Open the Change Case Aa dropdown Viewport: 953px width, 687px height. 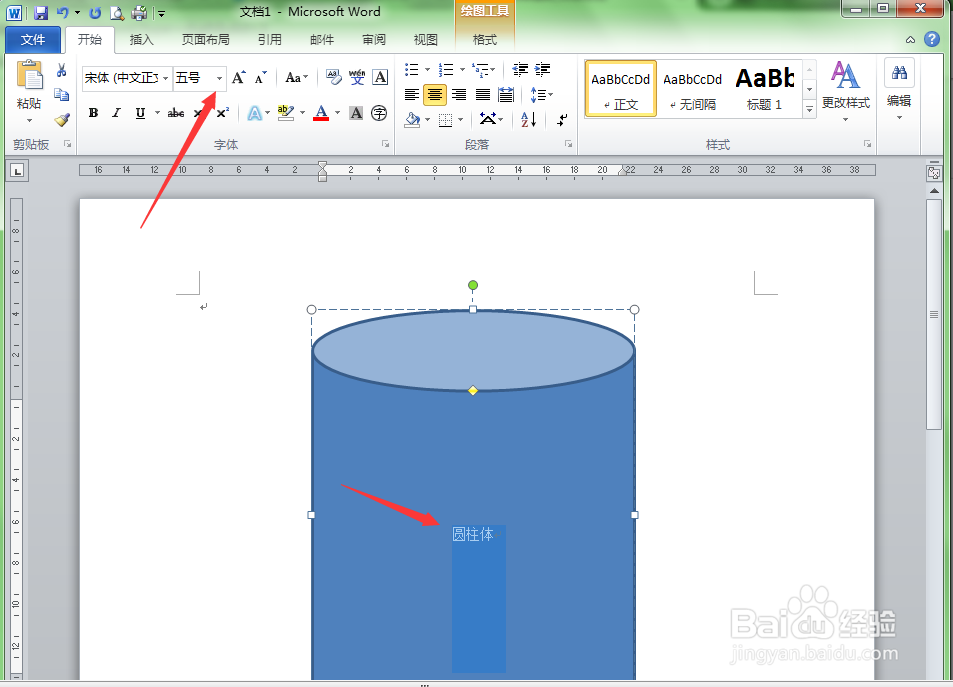pyautogui.click(x=297, y=78)
